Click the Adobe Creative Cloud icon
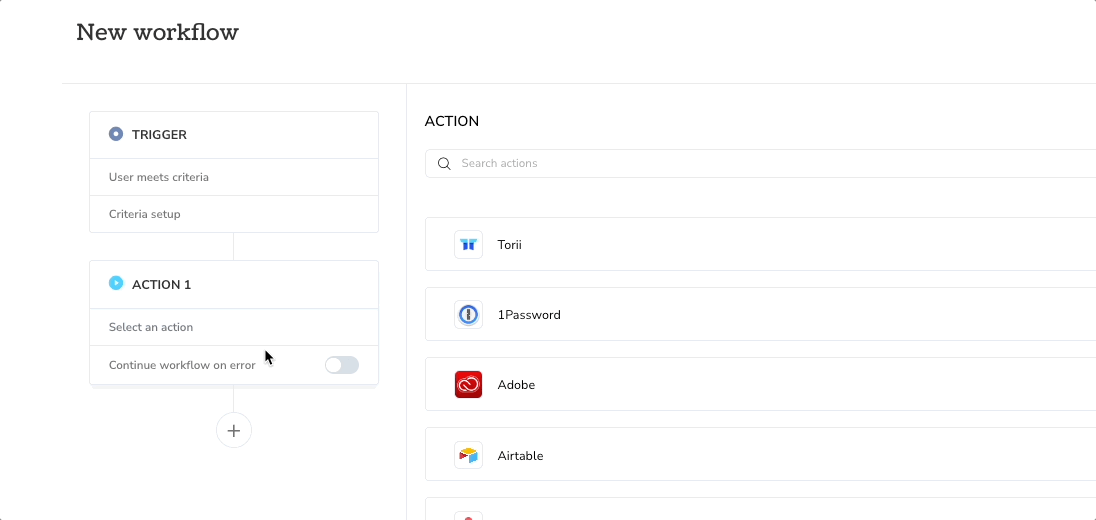 468,384
